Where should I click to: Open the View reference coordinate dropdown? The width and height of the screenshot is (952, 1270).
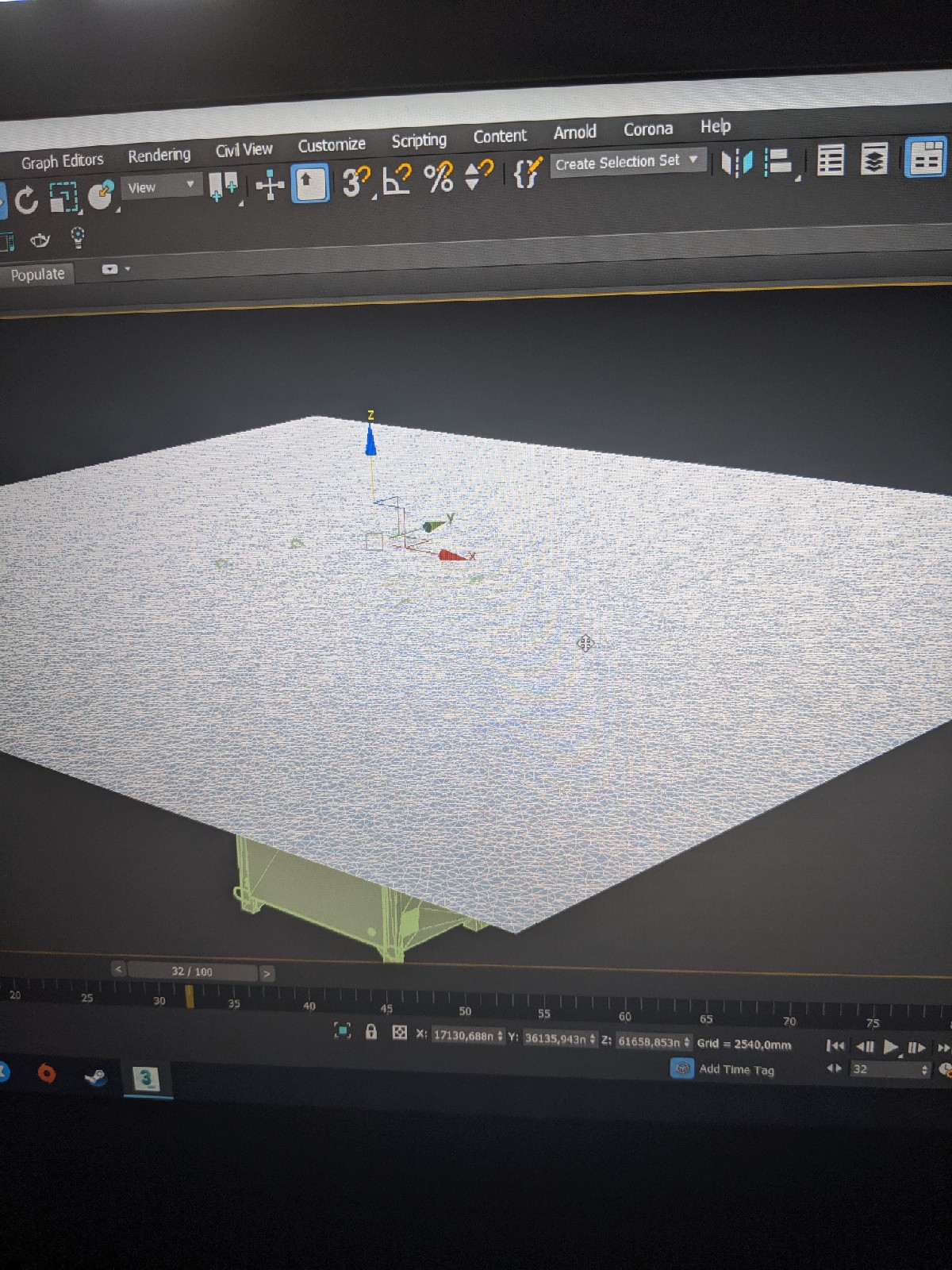click(162, 187)
